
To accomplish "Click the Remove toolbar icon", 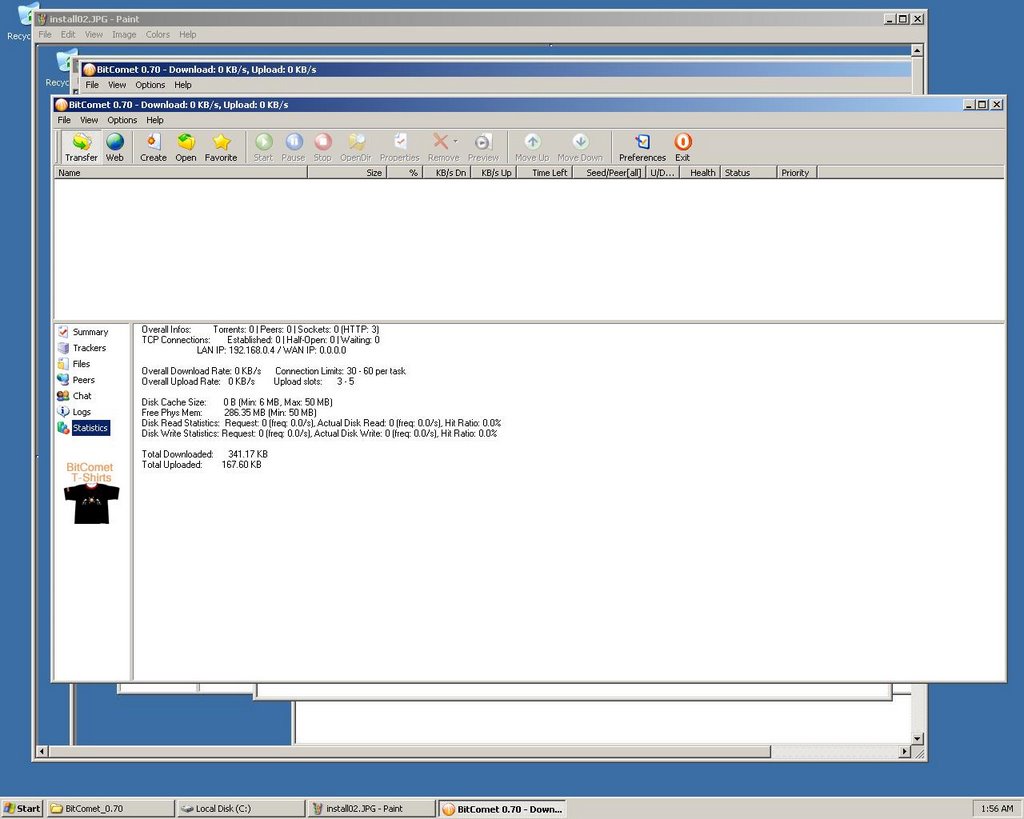I will point(441,147).
